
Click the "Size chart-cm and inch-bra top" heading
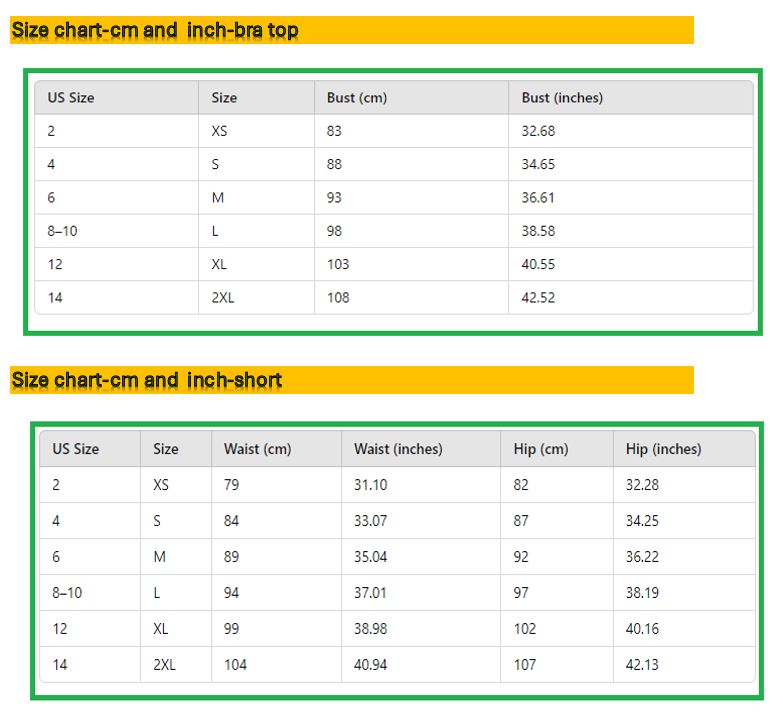pos(155,30)
